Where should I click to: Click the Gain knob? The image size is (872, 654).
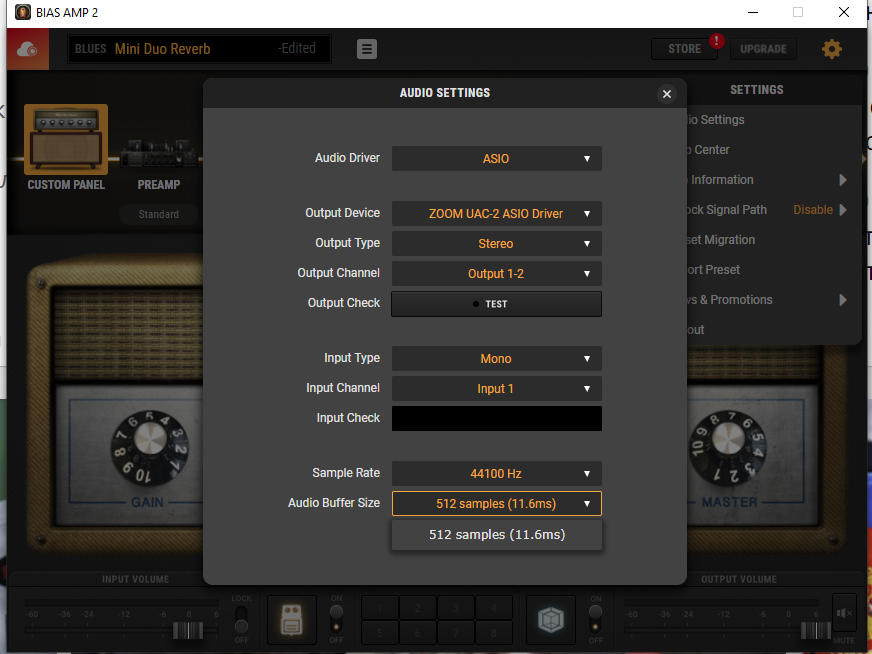[150, 448]
